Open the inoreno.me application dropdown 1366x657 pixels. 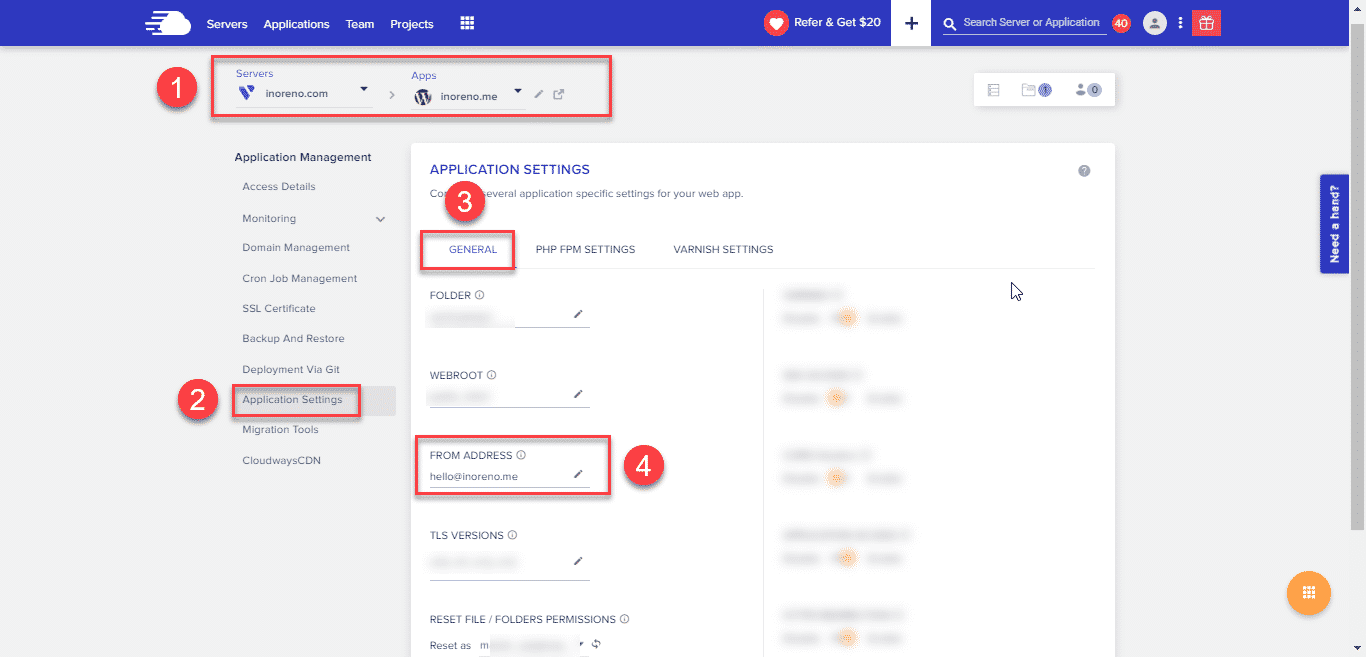point(518,92)
